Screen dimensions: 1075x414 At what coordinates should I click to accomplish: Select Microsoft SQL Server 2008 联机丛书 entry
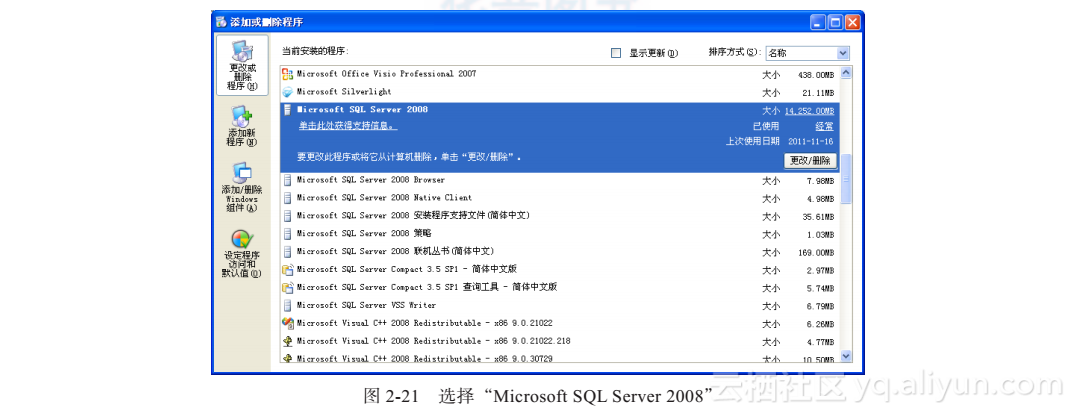coord(559,252)
